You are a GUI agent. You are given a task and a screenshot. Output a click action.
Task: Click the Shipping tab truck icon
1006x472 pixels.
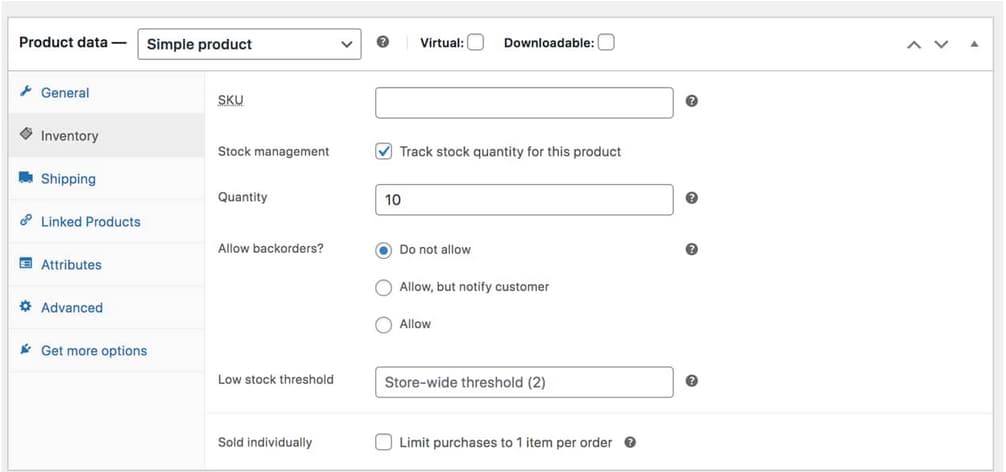(26, 178)
